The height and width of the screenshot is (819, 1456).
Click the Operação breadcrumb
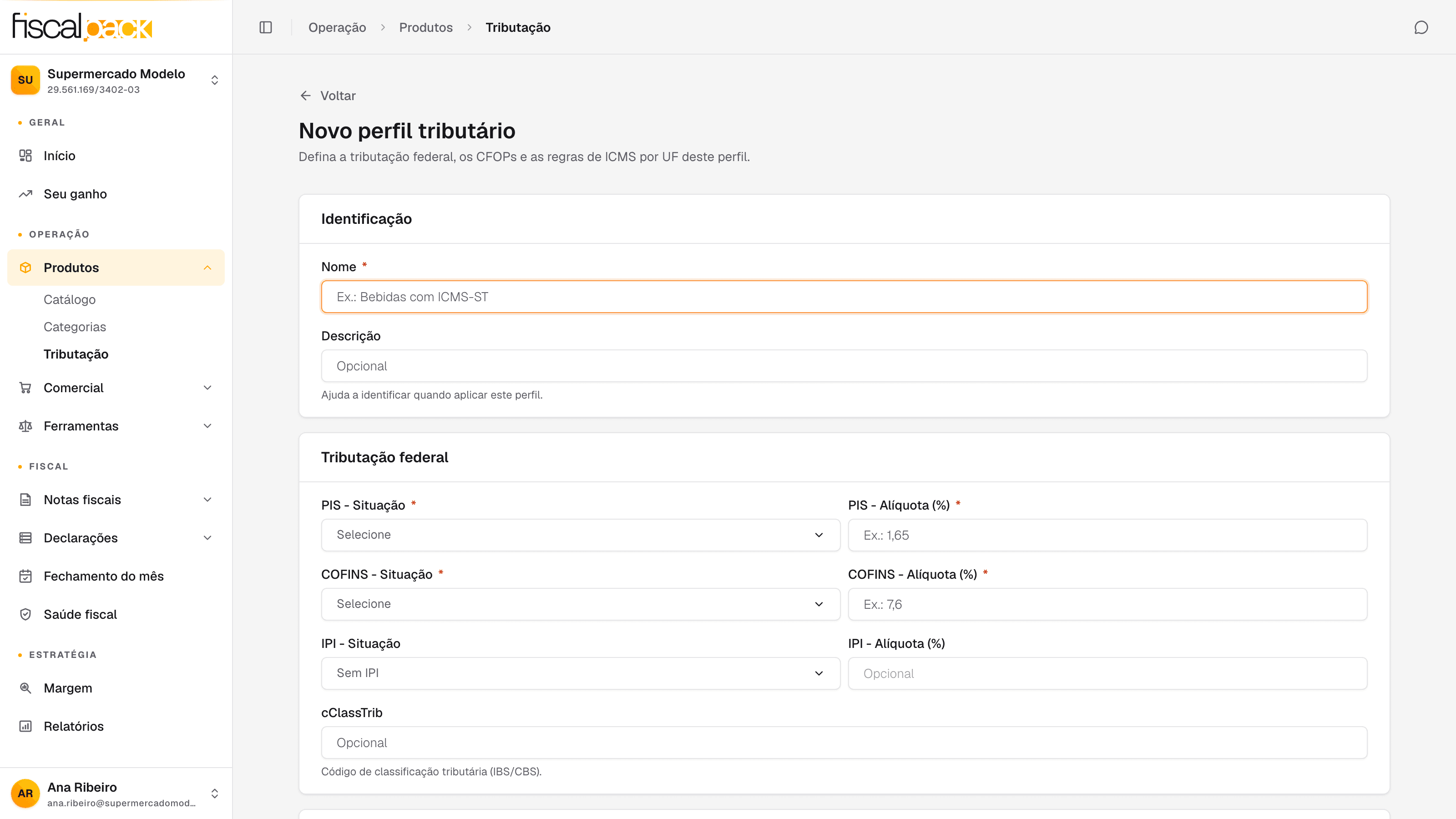[x=337, y=27]
